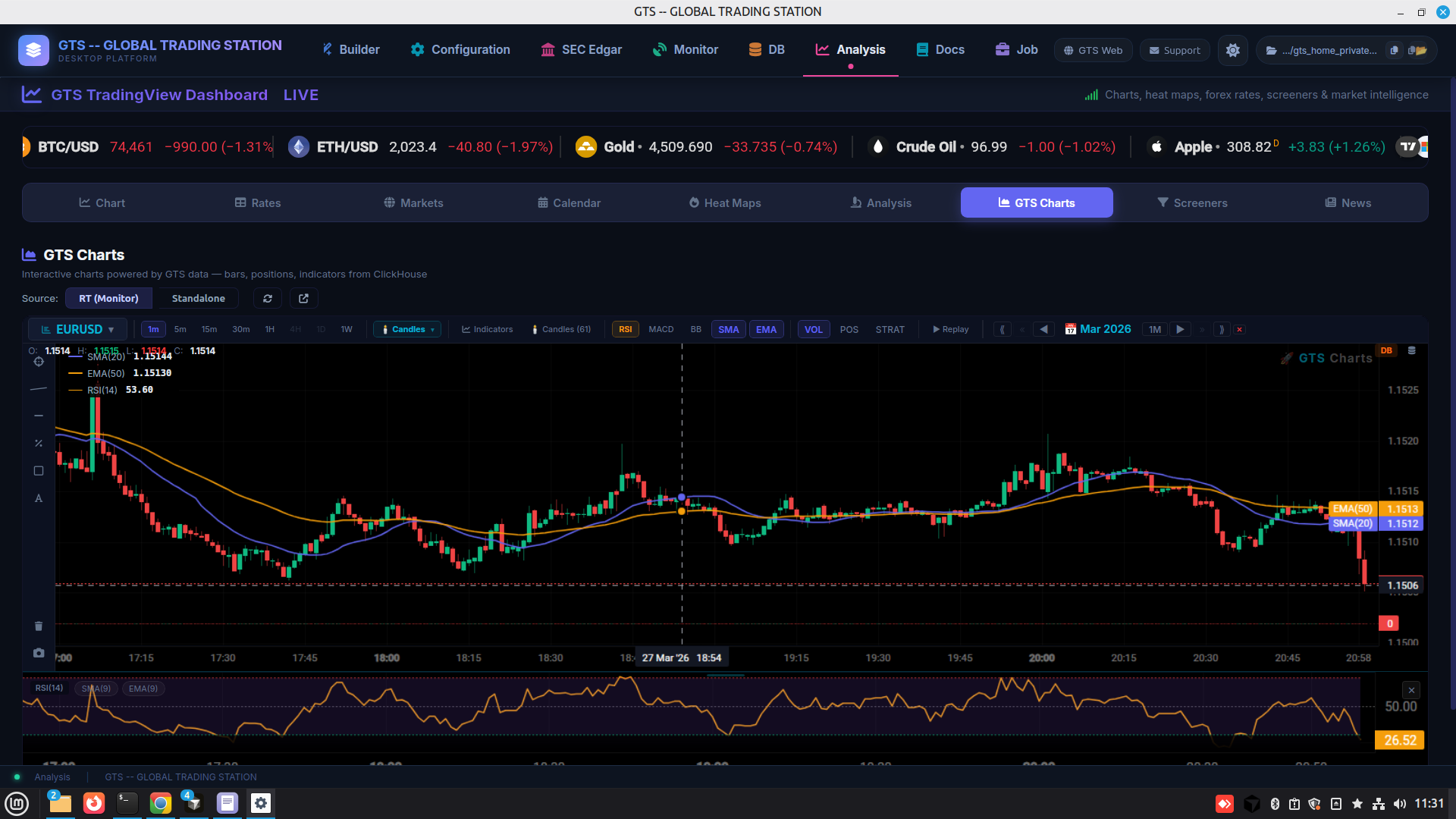
Task: Select the 1H timeframe
Action: click(270, 329)
